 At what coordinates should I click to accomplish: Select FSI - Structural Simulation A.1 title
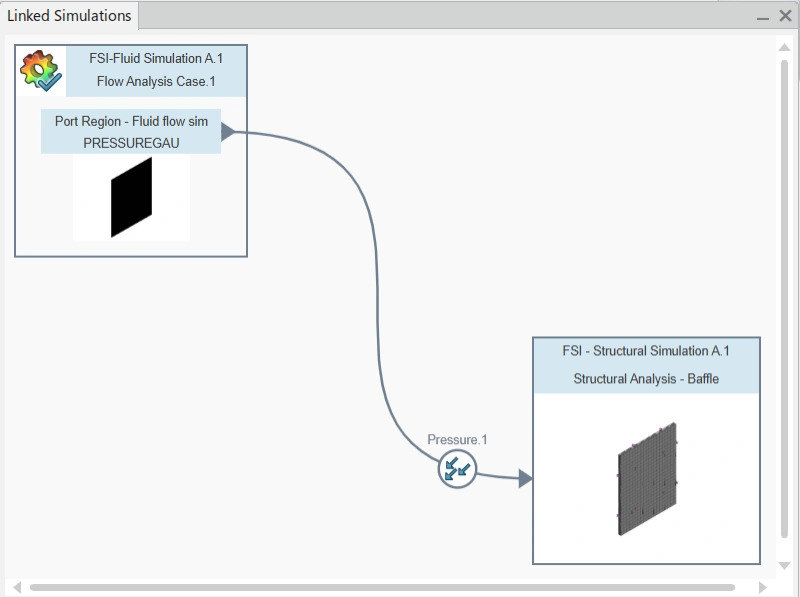tap(646, 351)
